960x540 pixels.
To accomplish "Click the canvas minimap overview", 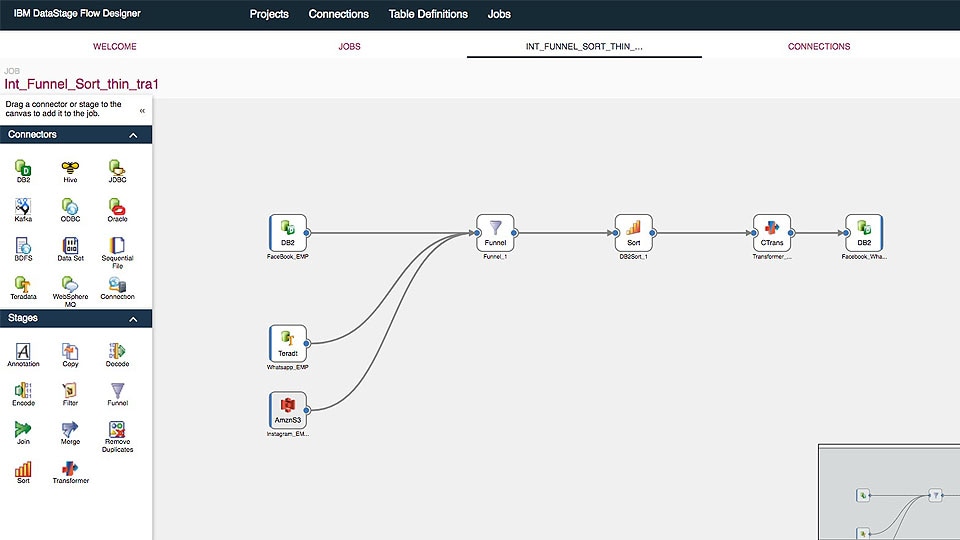I will point(889,492).
